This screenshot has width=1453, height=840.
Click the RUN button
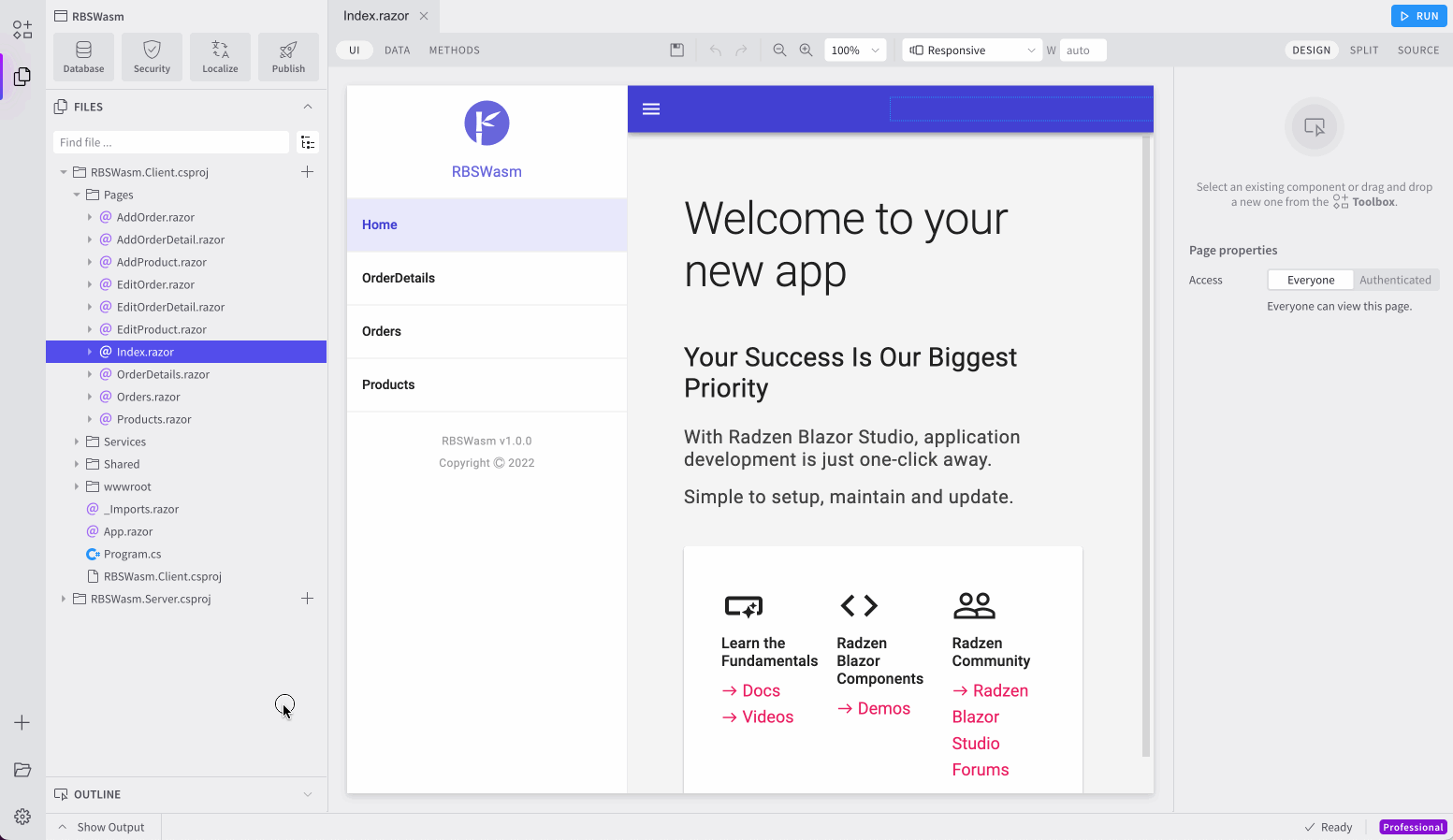(x=1419, y=16)
